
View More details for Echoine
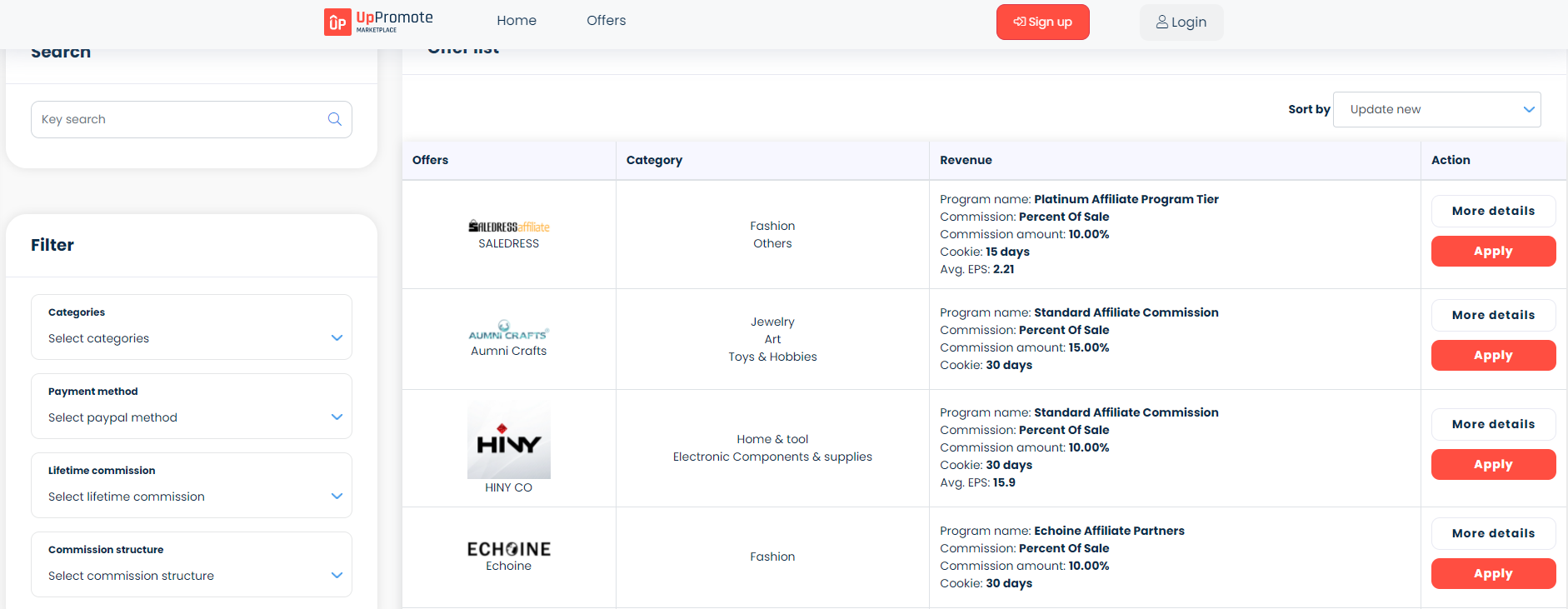point(1493,533)
